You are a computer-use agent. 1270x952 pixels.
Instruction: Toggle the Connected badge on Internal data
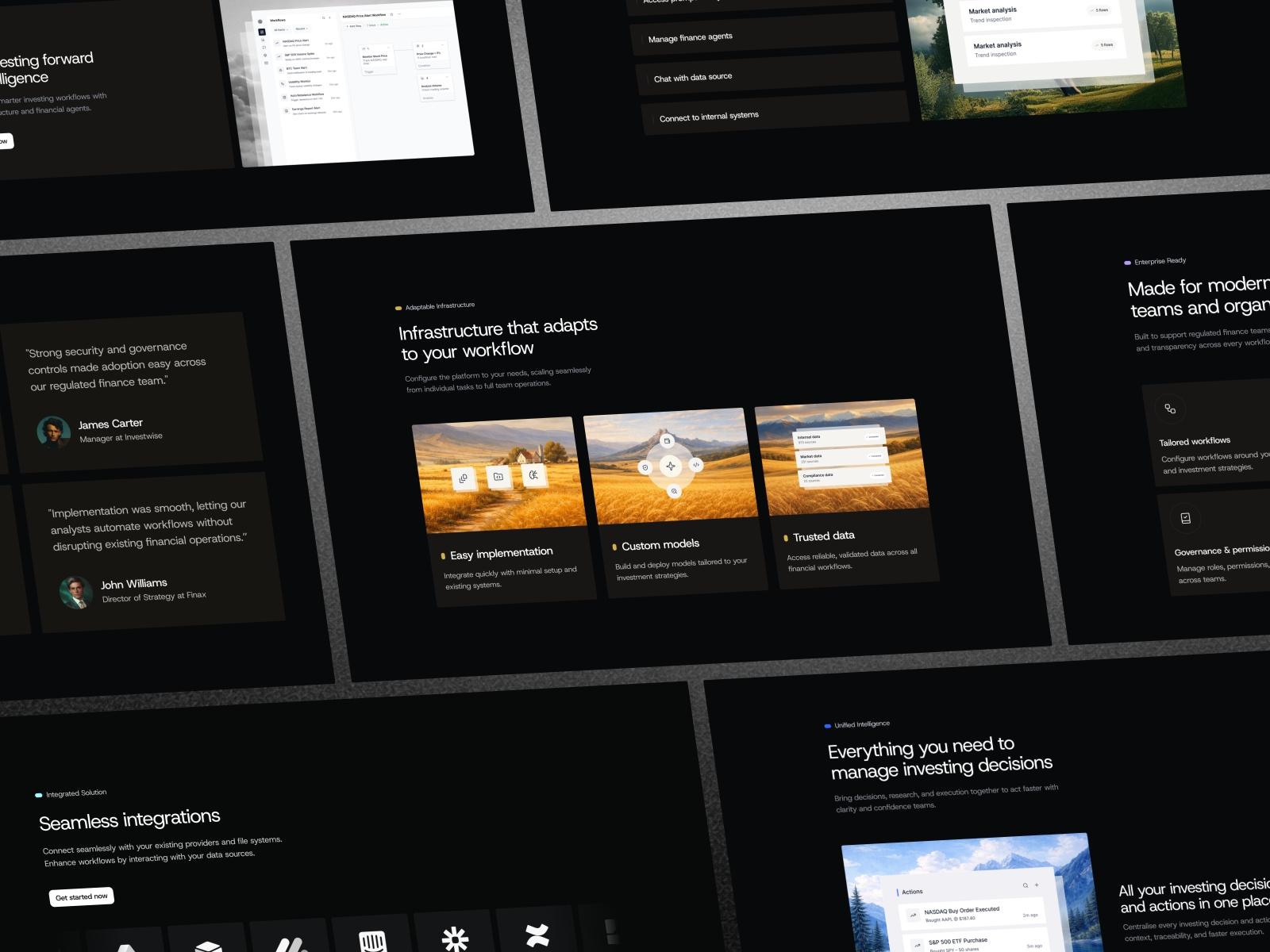873,436
